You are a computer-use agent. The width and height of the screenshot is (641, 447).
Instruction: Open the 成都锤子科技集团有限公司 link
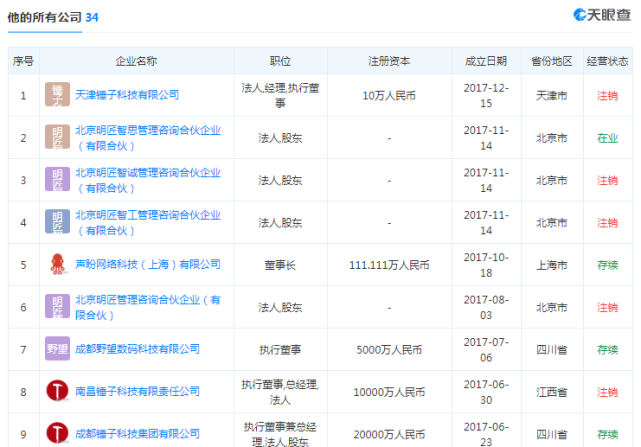[137, 434]
